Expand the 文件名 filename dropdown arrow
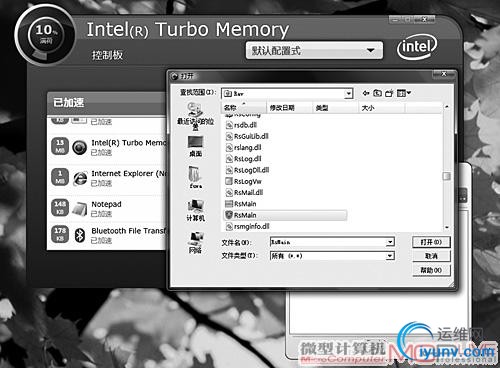 click(x=390, y=242)
